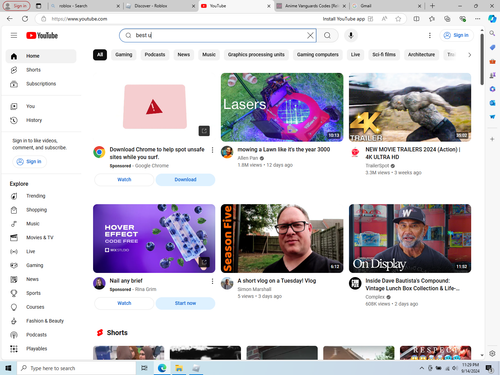Open options menu for Chrome ad
500x375 pixels.
tap(212, 150)
